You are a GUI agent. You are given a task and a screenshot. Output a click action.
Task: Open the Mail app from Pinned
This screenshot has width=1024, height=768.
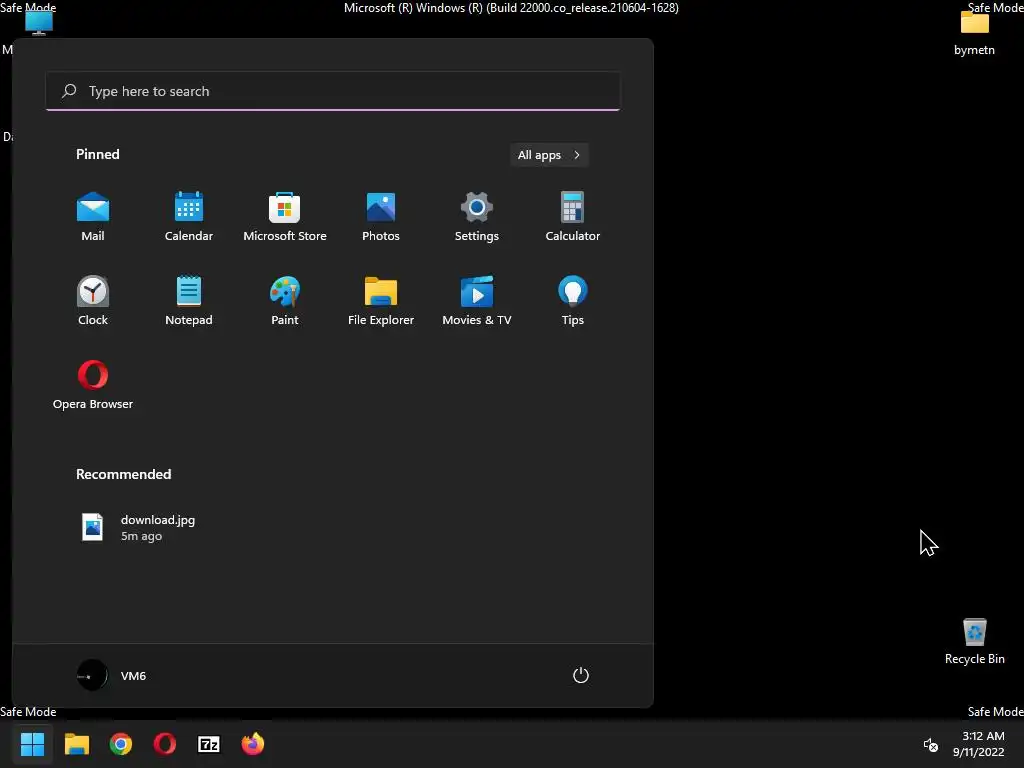(x=93, y=217)
